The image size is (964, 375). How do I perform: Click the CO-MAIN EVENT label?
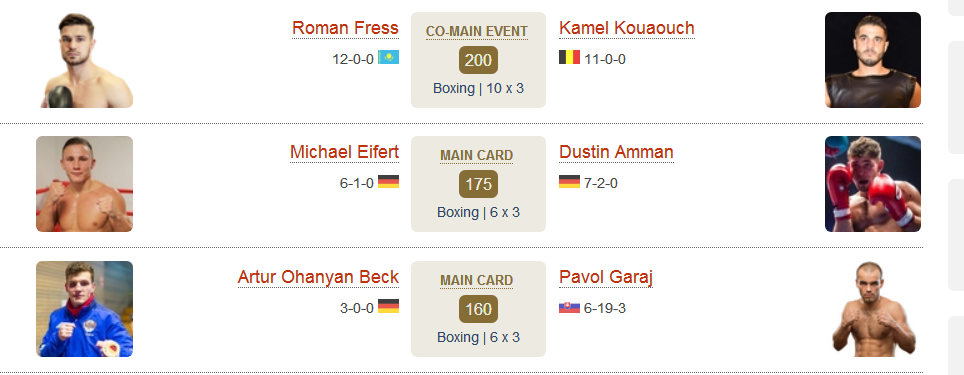coord(477,31)
